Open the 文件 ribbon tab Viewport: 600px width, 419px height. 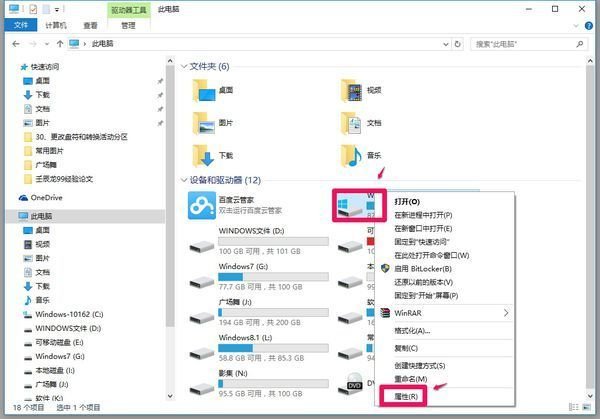tap(21, 25)
